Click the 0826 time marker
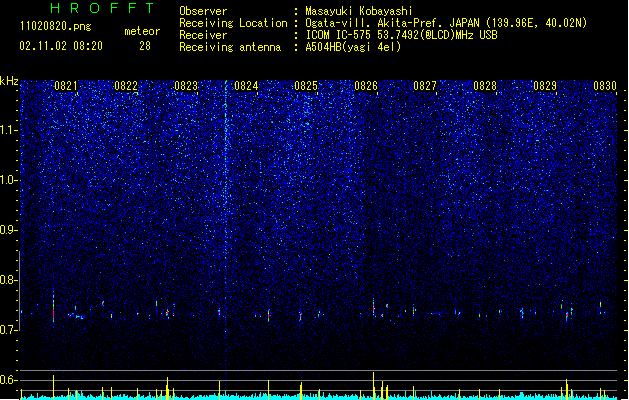The width and height of the screenshot is (629, 400). (366, 86)
